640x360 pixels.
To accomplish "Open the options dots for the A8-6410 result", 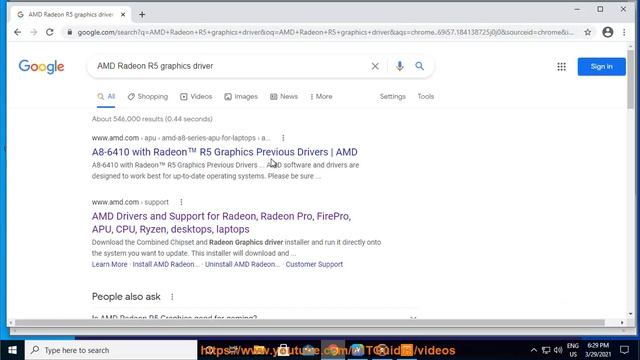I will [283, 138].
